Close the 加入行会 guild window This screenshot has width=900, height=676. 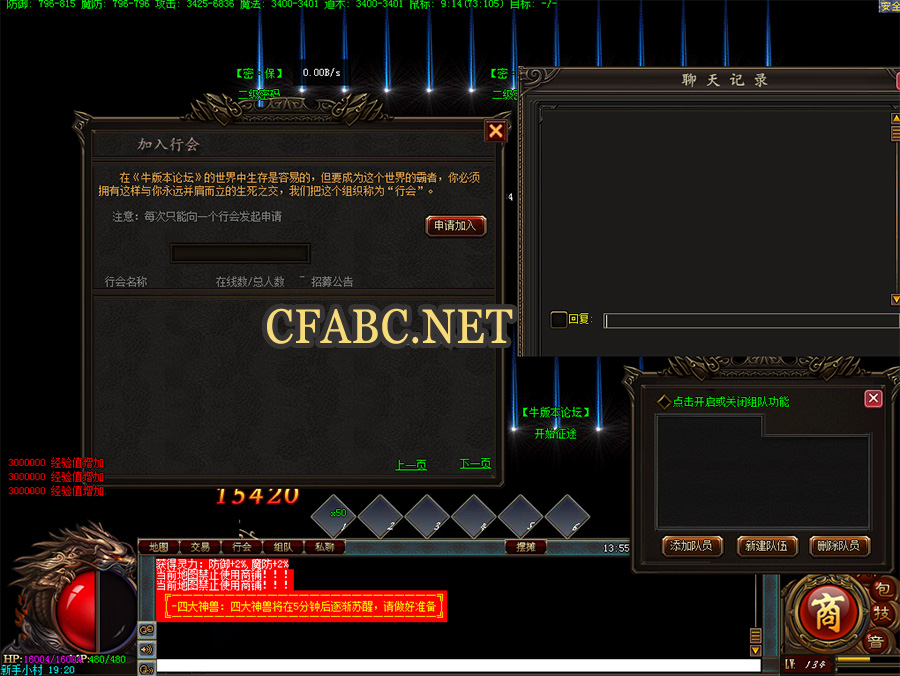(x=496, y=131)
